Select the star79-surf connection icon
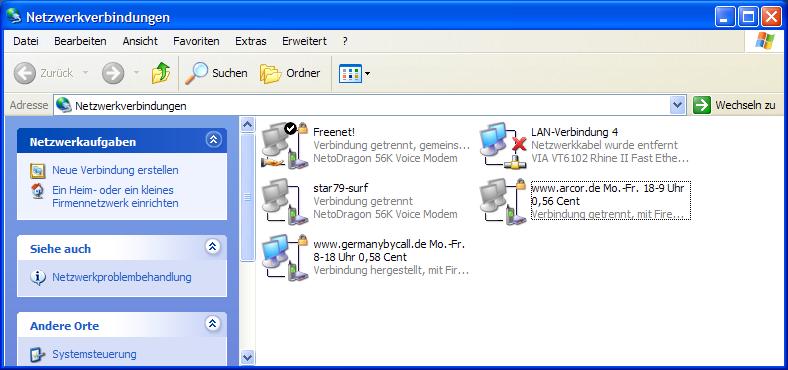This screenshot has height=370, width=788. coord(284,201)
